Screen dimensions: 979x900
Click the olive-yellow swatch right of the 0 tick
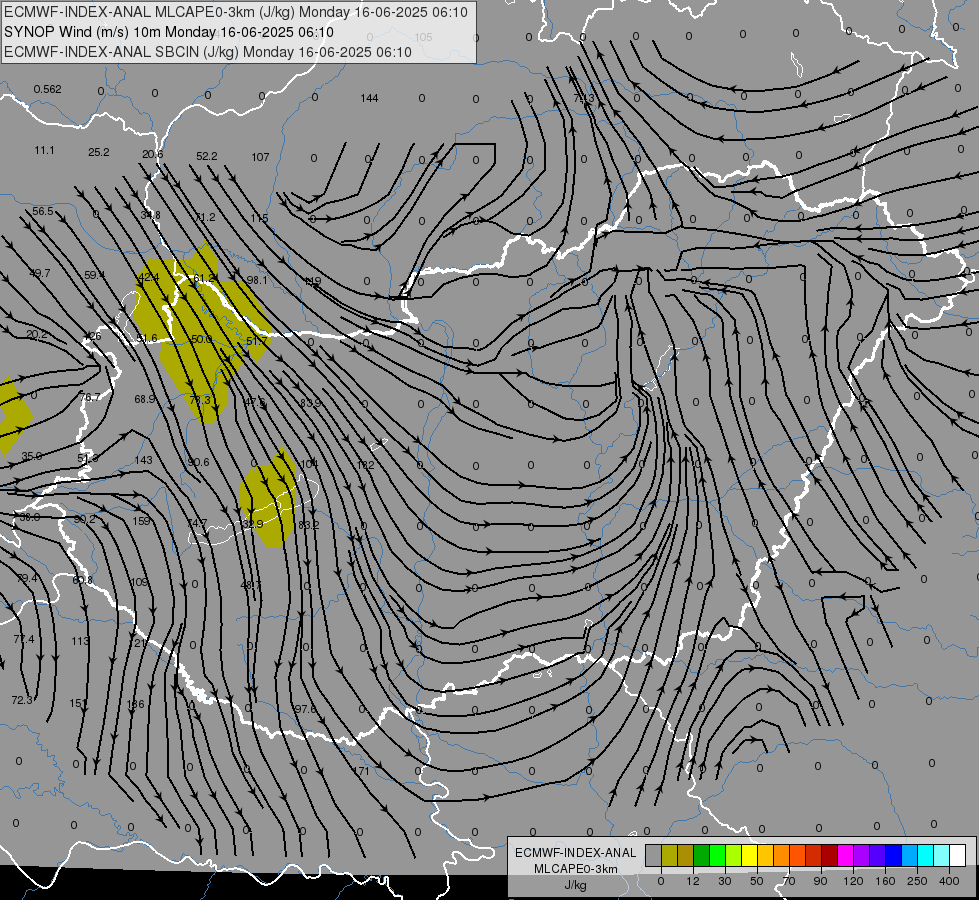point(669,856)
